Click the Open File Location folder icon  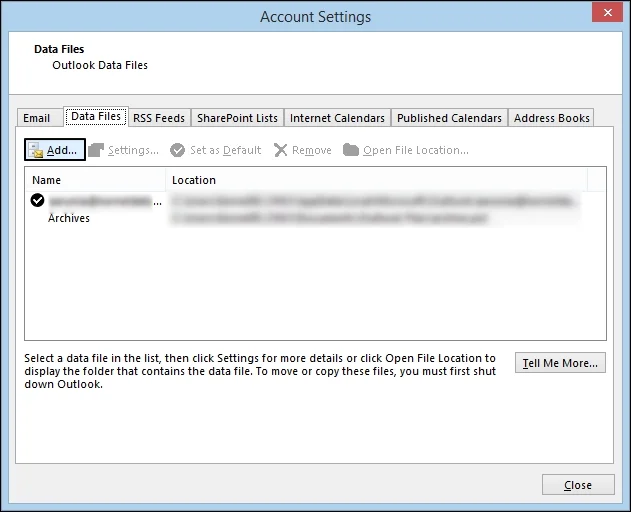(351, 150)
